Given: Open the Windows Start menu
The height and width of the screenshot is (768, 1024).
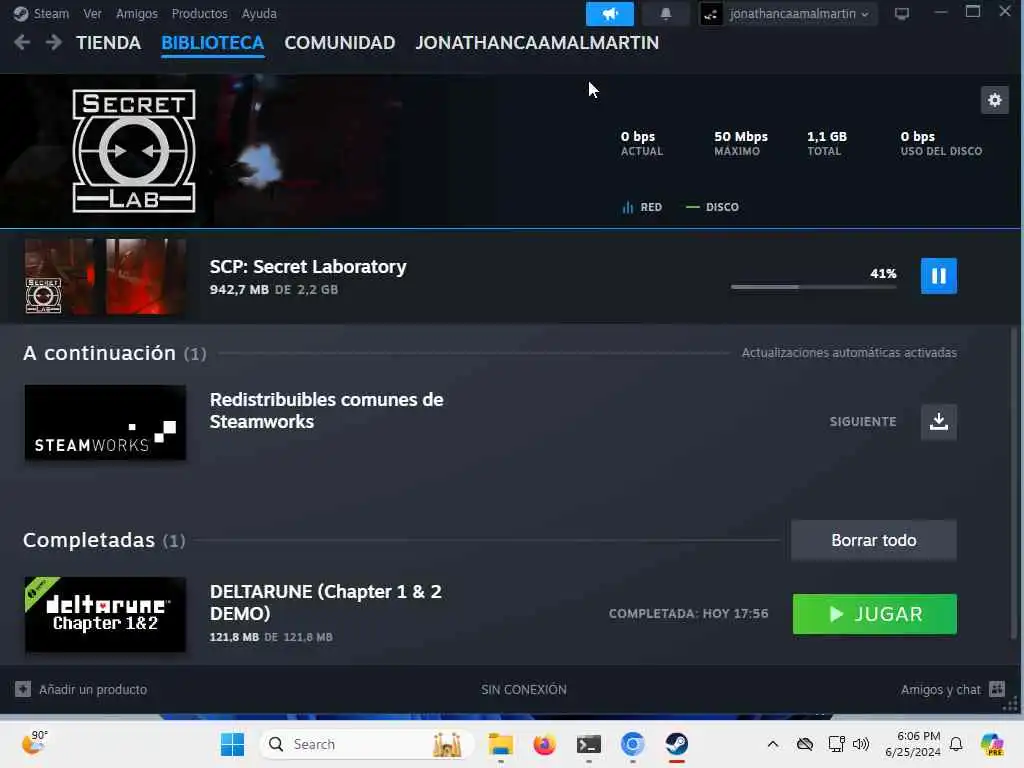Looking at the screenshot, I should pyautogui.click(x=232, y=744).
